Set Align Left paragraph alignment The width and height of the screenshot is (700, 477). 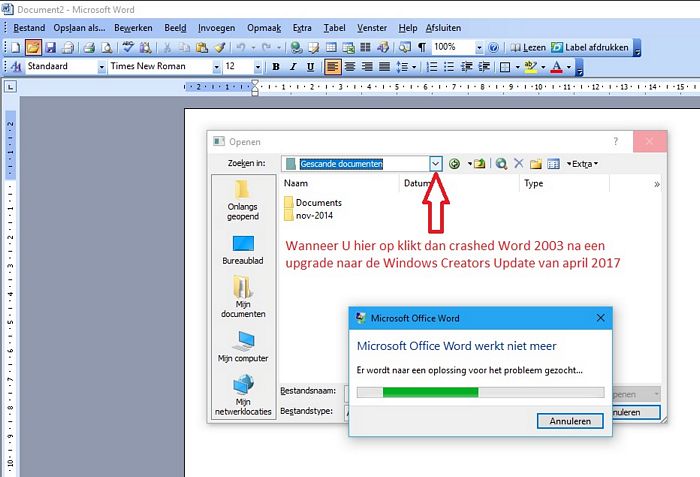(x=332, y=67)
